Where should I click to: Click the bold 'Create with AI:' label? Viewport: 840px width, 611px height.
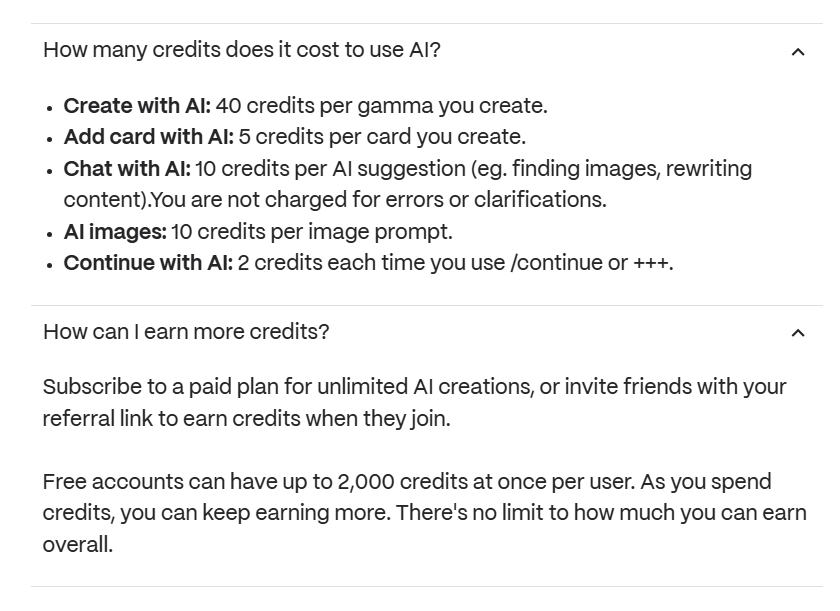point(137,106)
